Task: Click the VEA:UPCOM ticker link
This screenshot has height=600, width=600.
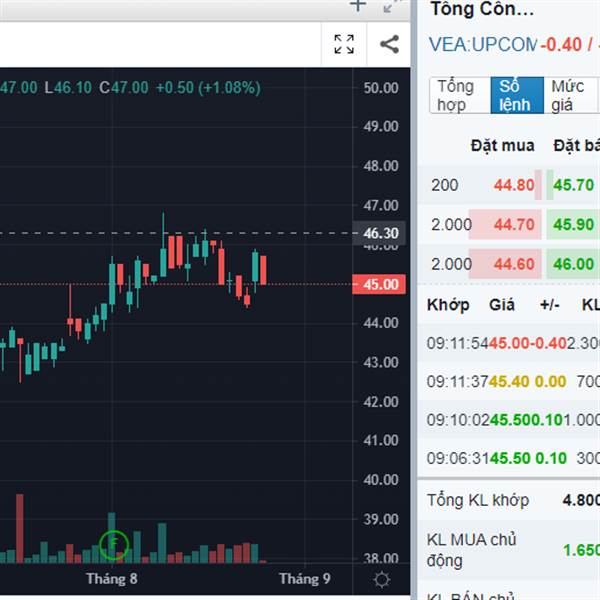Action: pyautogui.click(x=483, y=45)
